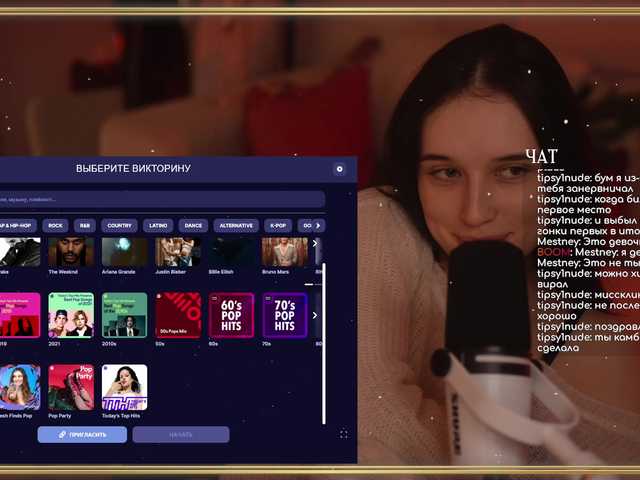
Task: Select the Pop Party playlist cover
Action: pos(71,387)
